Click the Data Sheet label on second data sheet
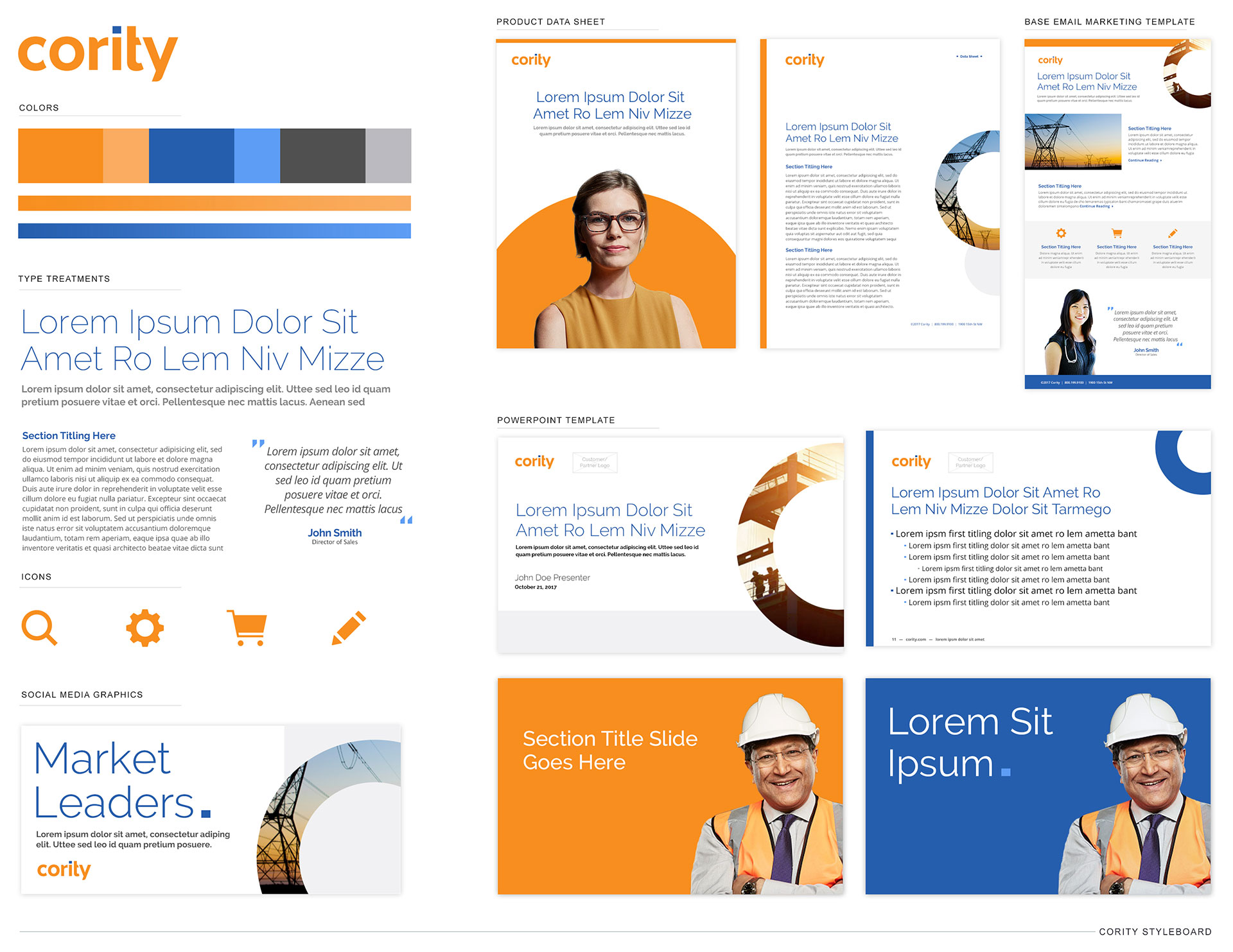This screenshot has height=952, width=1233. tap(969, 56)
